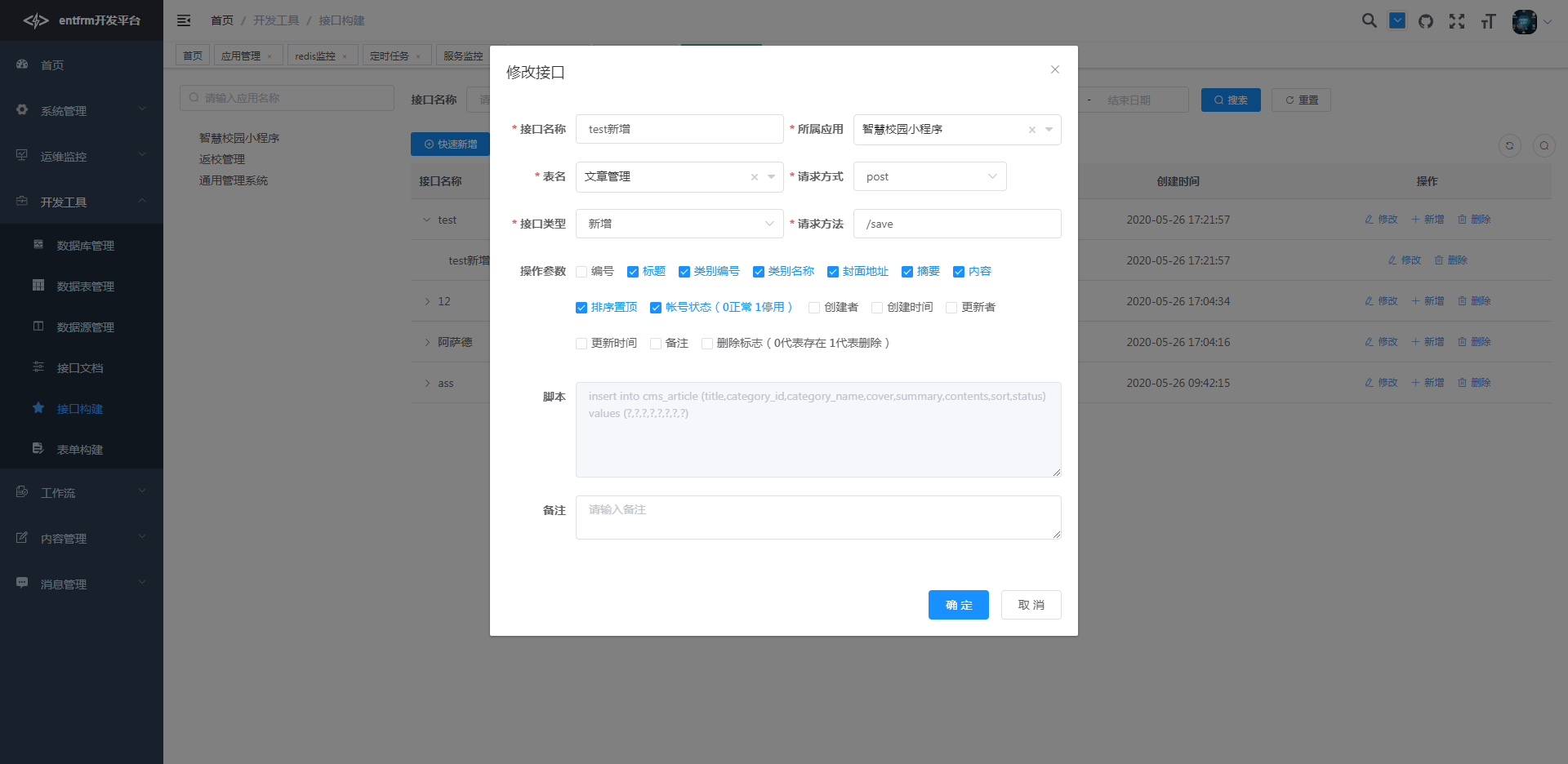Screen dimensions: 1568x764
Task: Uncheck the 类别名称 checkbox
Action: pyautogui.click(x=759, y=272)
